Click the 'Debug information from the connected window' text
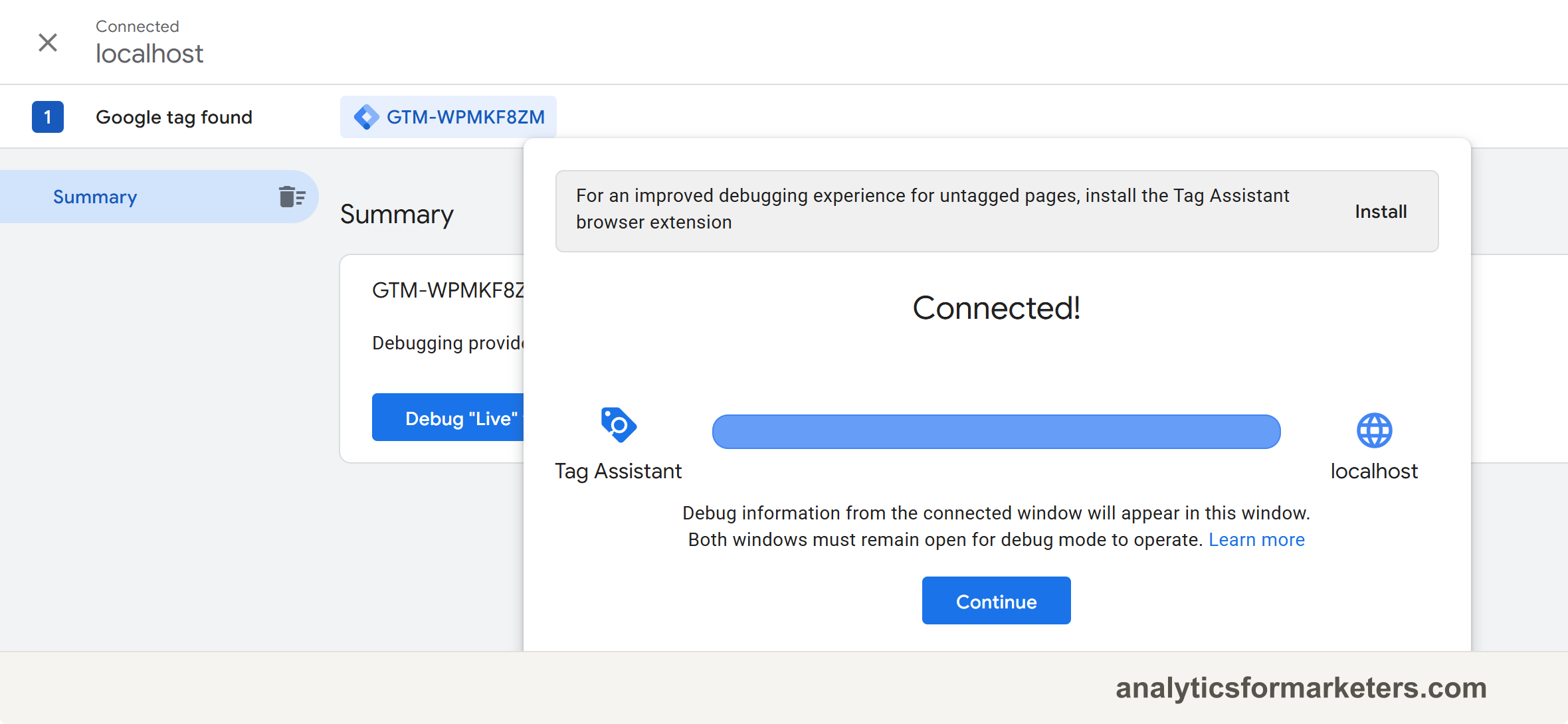 [x=996, y=513]
